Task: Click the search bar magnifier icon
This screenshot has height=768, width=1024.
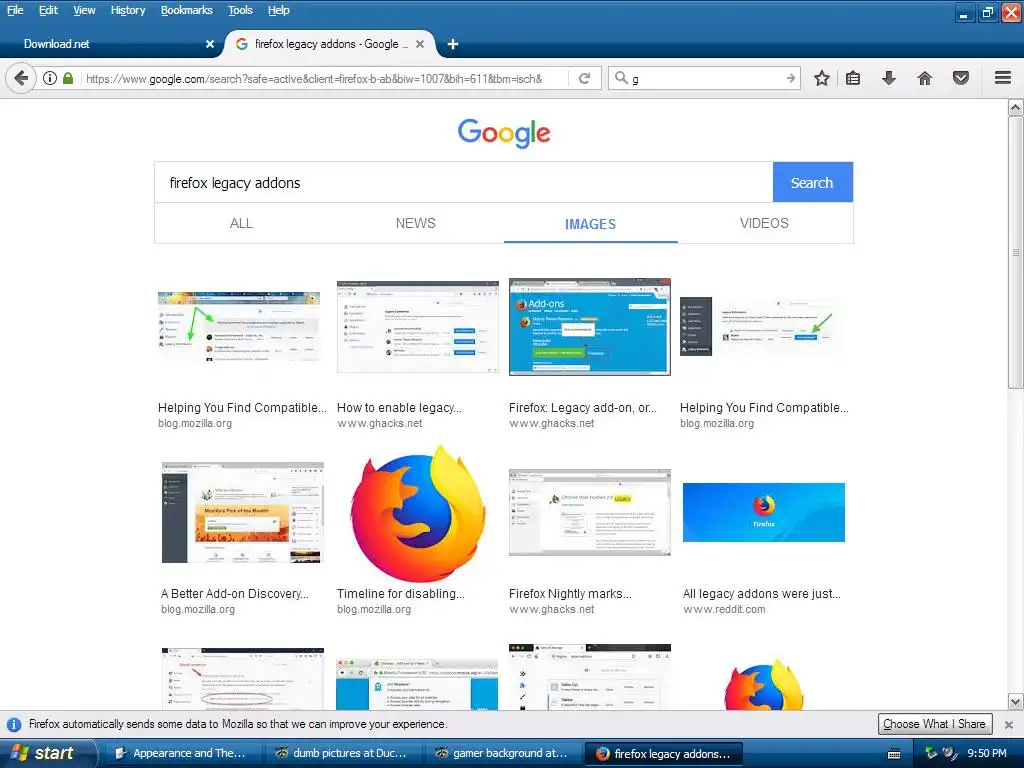Action: [x=621, y=78]
